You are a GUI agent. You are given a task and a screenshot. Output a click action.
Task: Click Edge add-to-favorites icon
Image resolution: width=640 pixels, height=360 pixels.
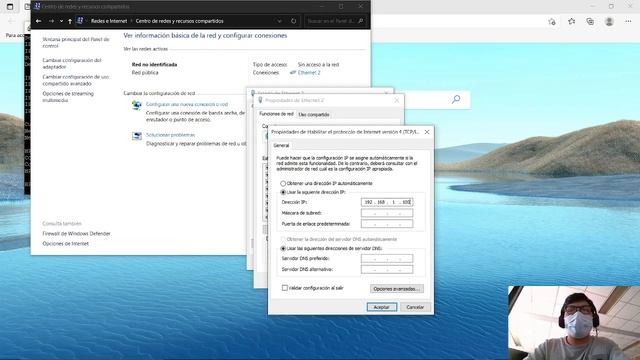tap(552, 22)
